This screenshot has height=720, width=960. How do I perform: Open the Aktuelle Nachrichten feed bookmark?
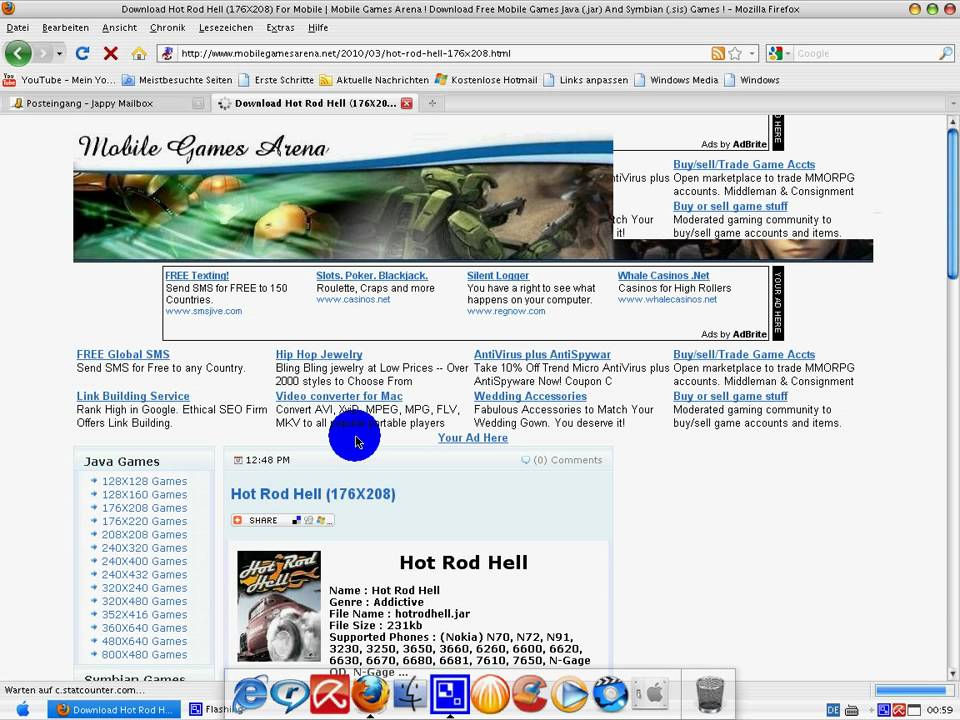click(374, 80)
